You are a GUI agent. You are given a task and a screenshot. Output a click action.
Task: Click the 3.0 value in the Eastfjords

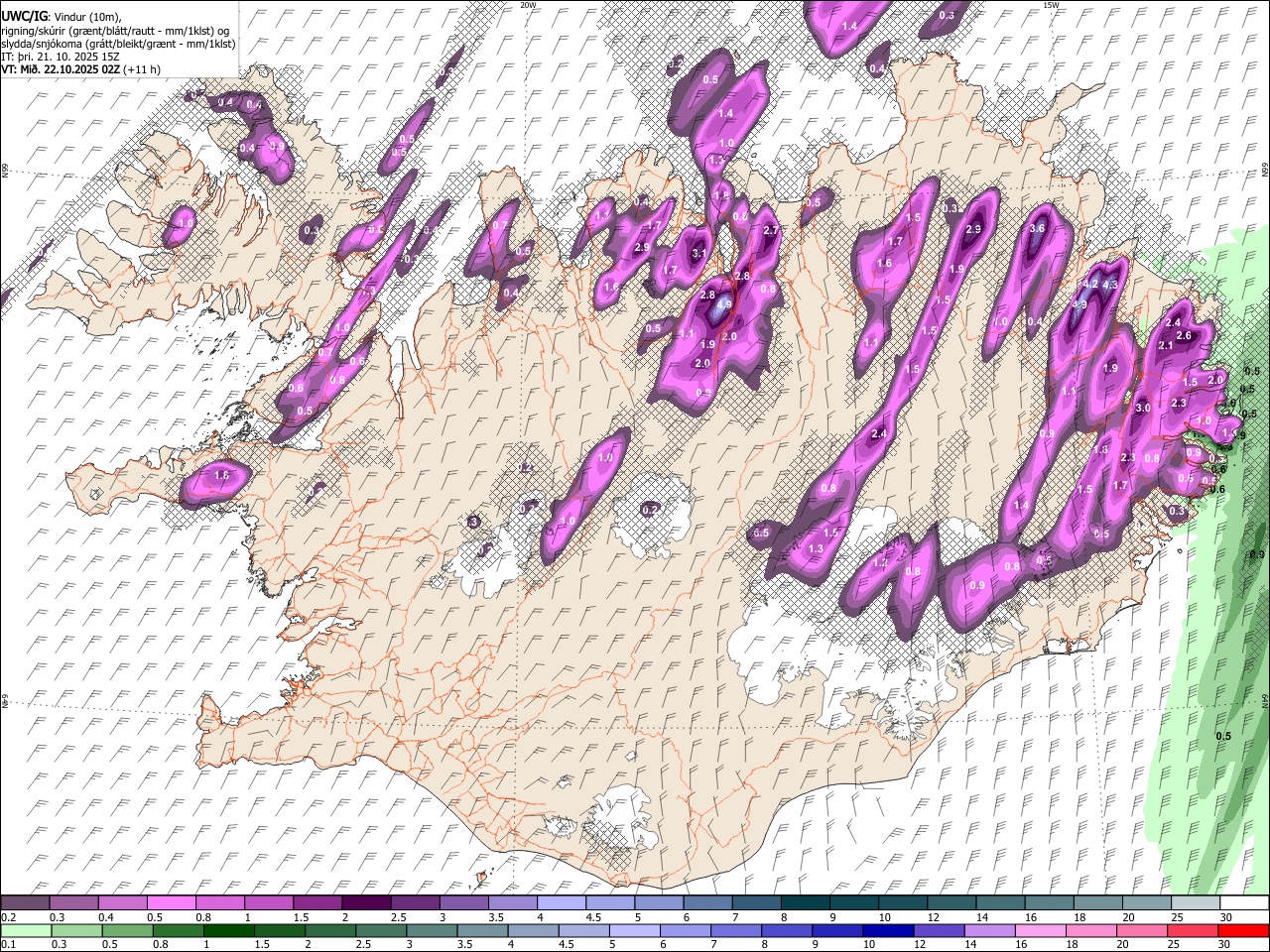coord(1142,408)
